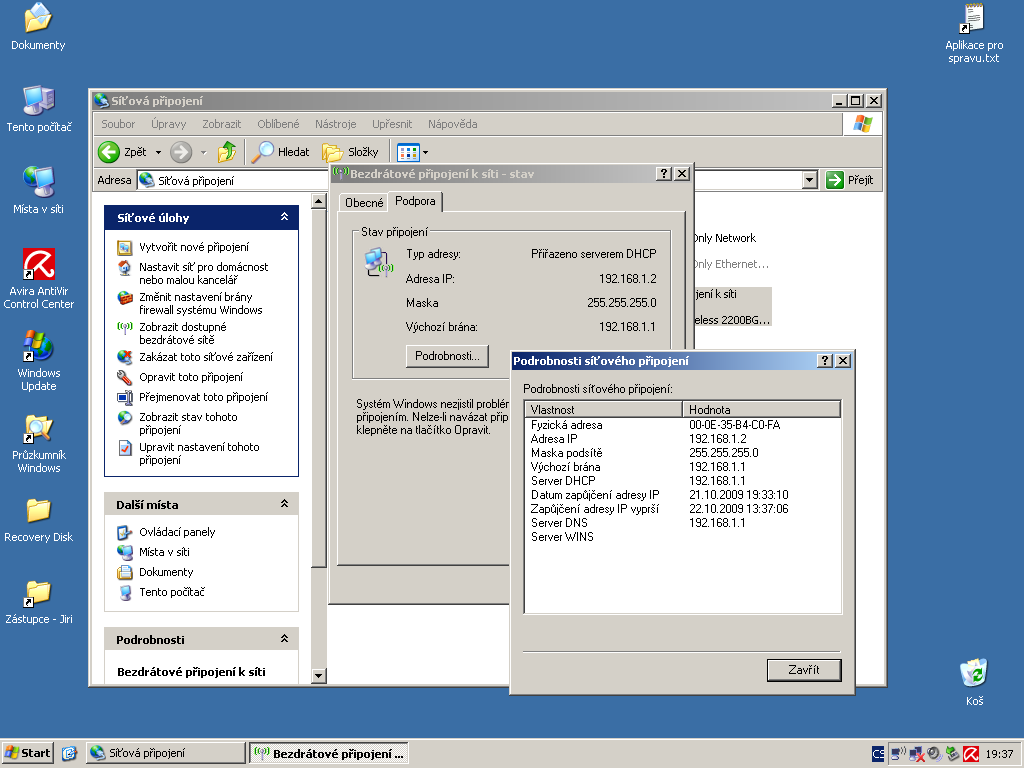Click the Podrobnosti... button
The width and height of the screenshot is (1024, 768).
click(447, 356)
